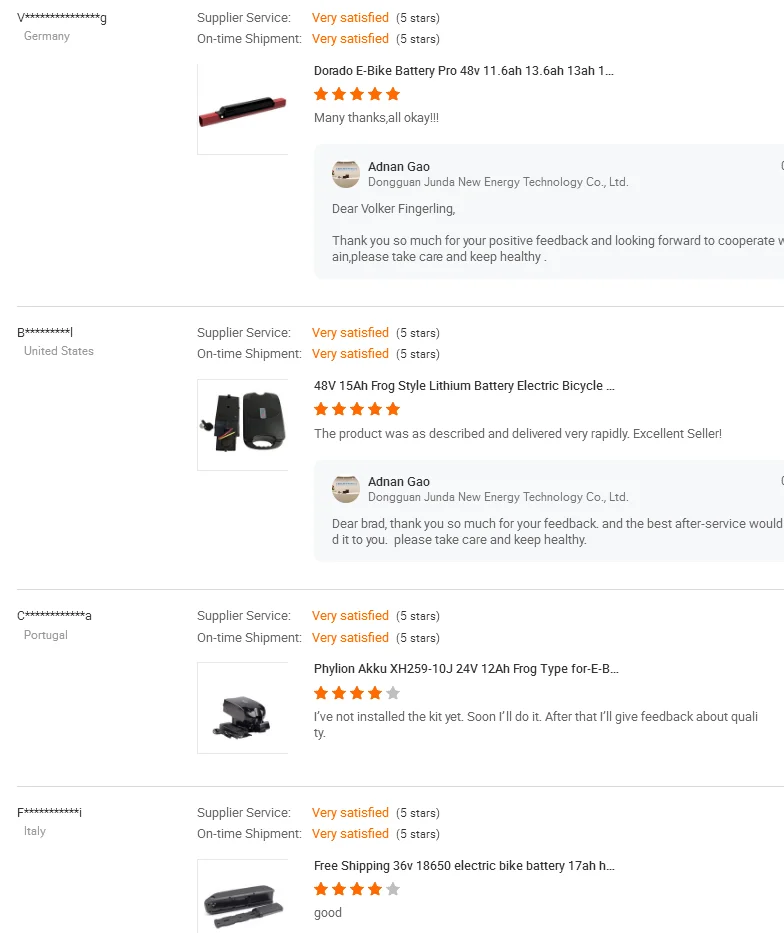Click the Dorado E-Bike Battery Pro title link
Screen dimensions: 784x933
(x=464, y=71)
